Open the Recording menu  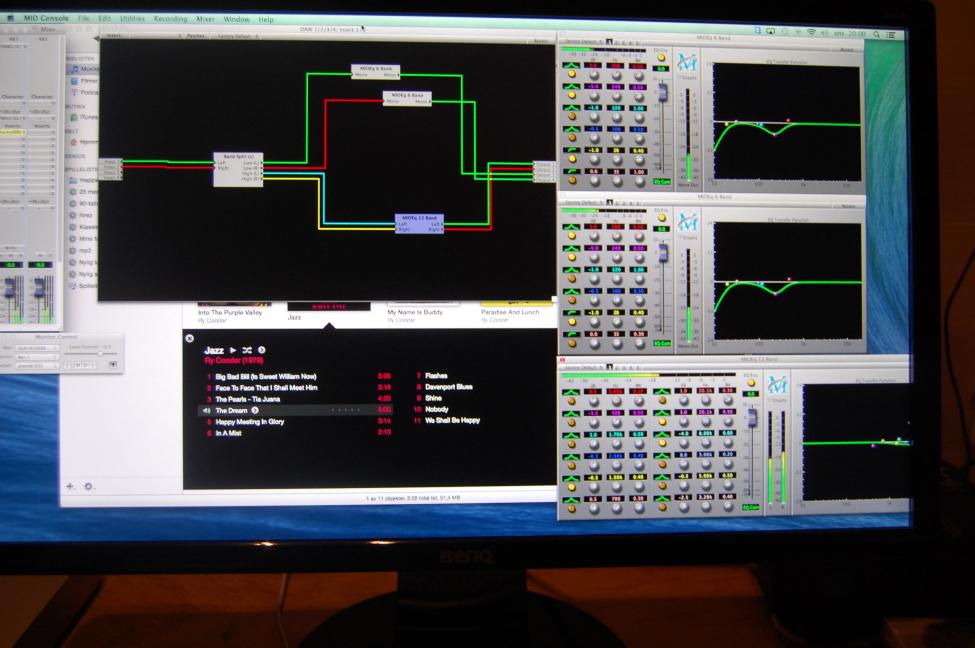point(170,19)
